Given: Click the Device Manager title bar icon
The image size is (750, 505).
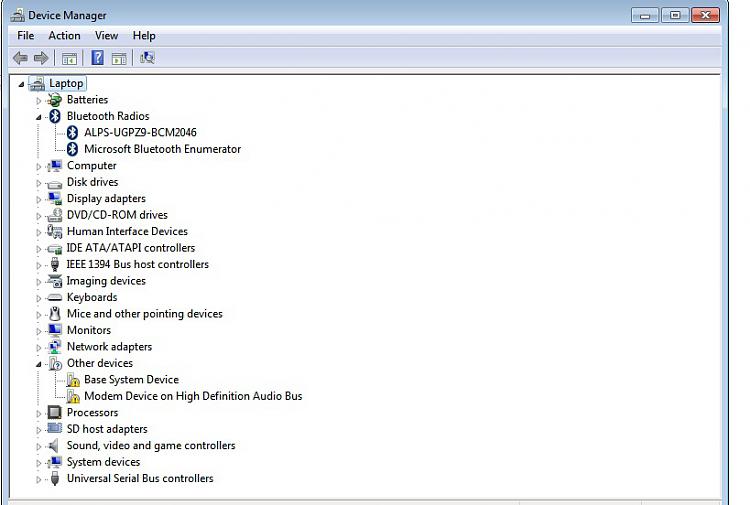Looking at the screenshot, I should (x=17, y=15).
